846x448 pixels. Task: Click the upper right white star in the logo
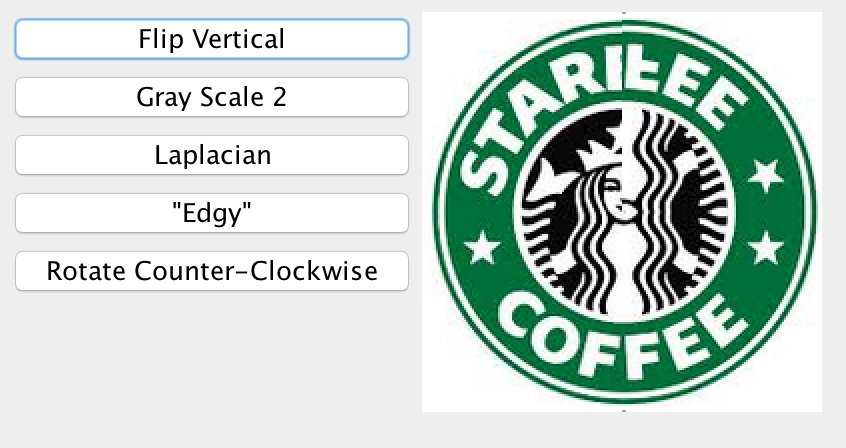766,175
